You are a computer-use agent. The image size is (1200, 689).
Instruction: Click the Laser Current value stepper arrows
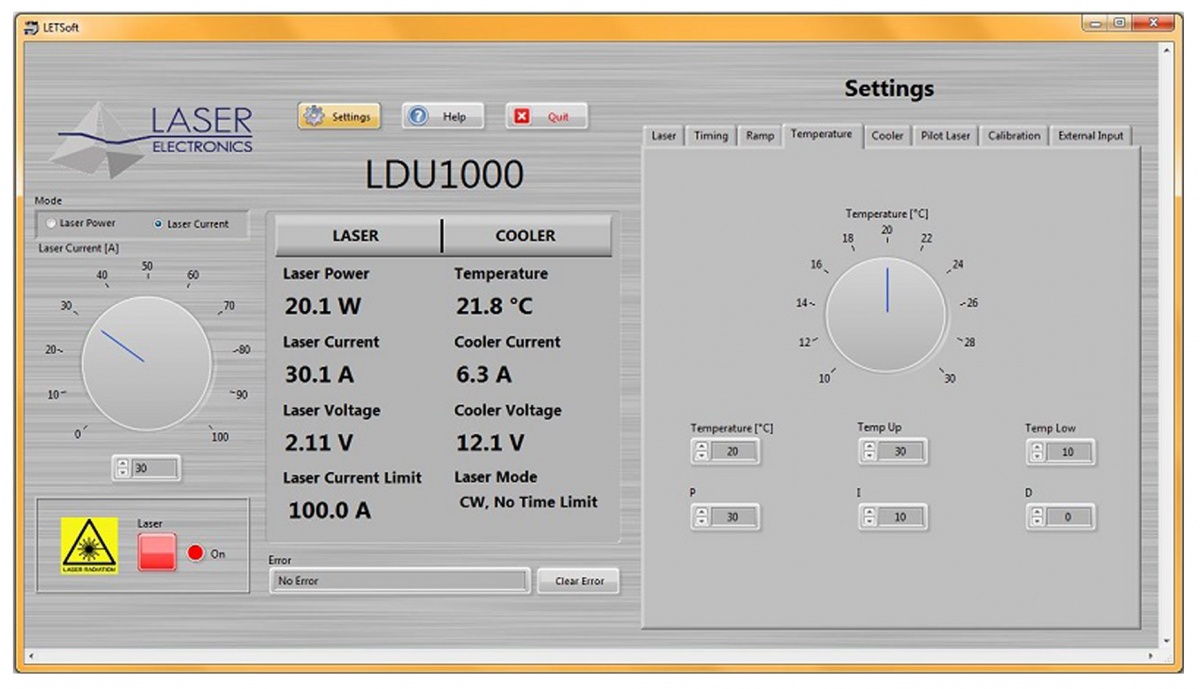(123, 468)
